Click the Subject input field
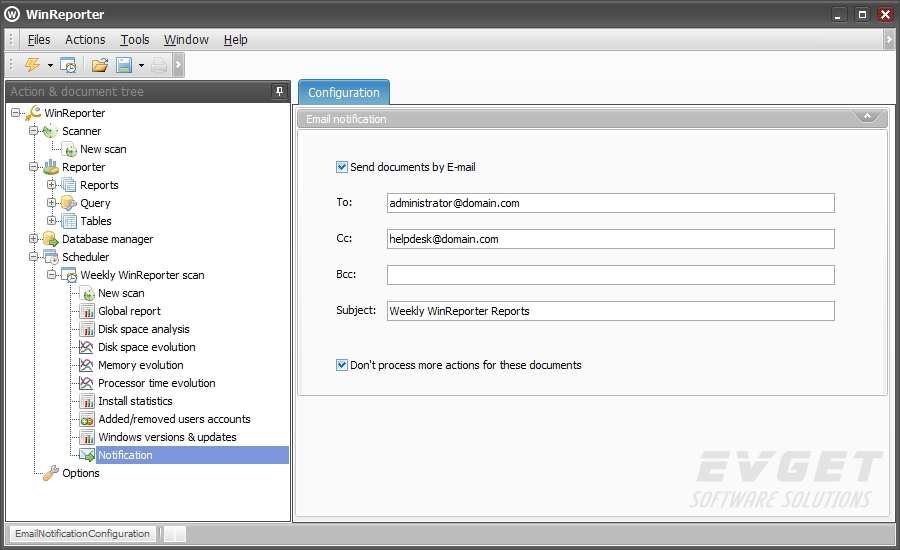Image resolution: width=900 pixels, height=550 pixels. pyautogui.click(x=611, y=311)
